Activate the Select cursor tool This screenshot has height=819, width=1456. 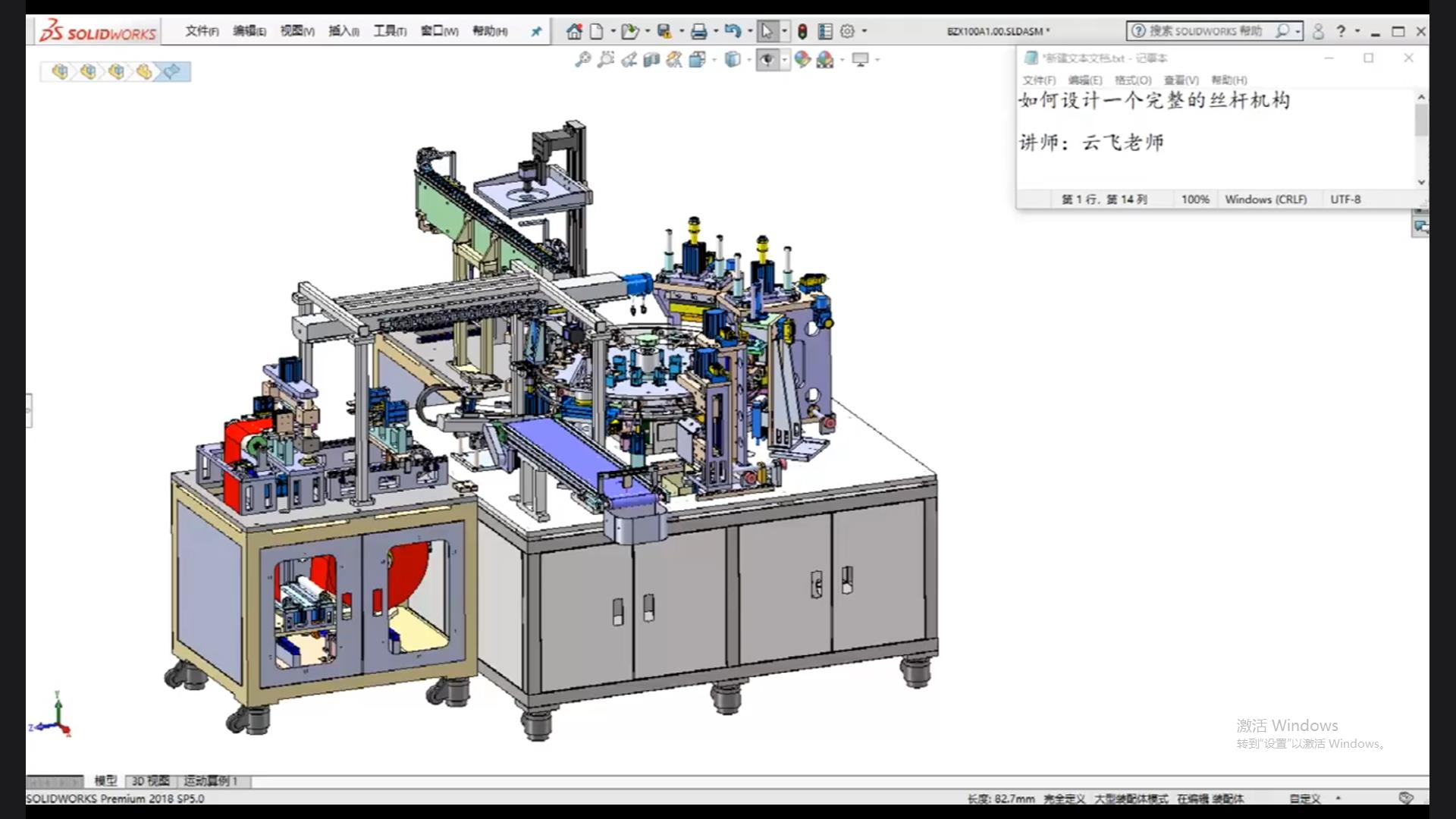tap(767, 31)
